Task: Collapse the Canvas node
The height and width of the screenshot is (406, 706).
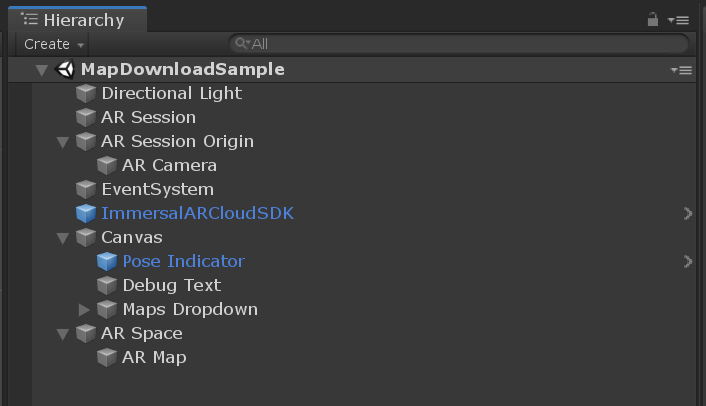Action: tap(63, 238)
